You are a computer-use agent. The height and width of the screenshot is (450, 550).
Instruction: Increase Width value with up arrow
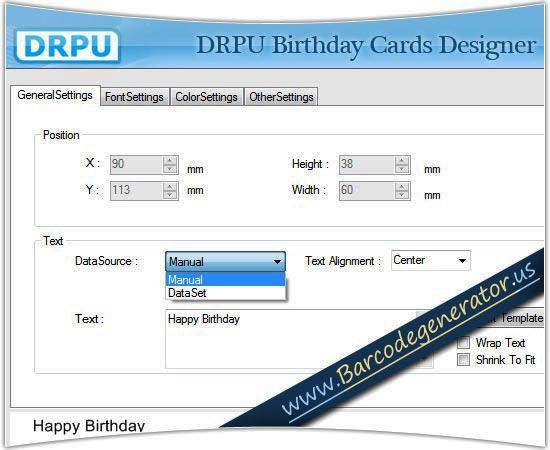(402, 187)
